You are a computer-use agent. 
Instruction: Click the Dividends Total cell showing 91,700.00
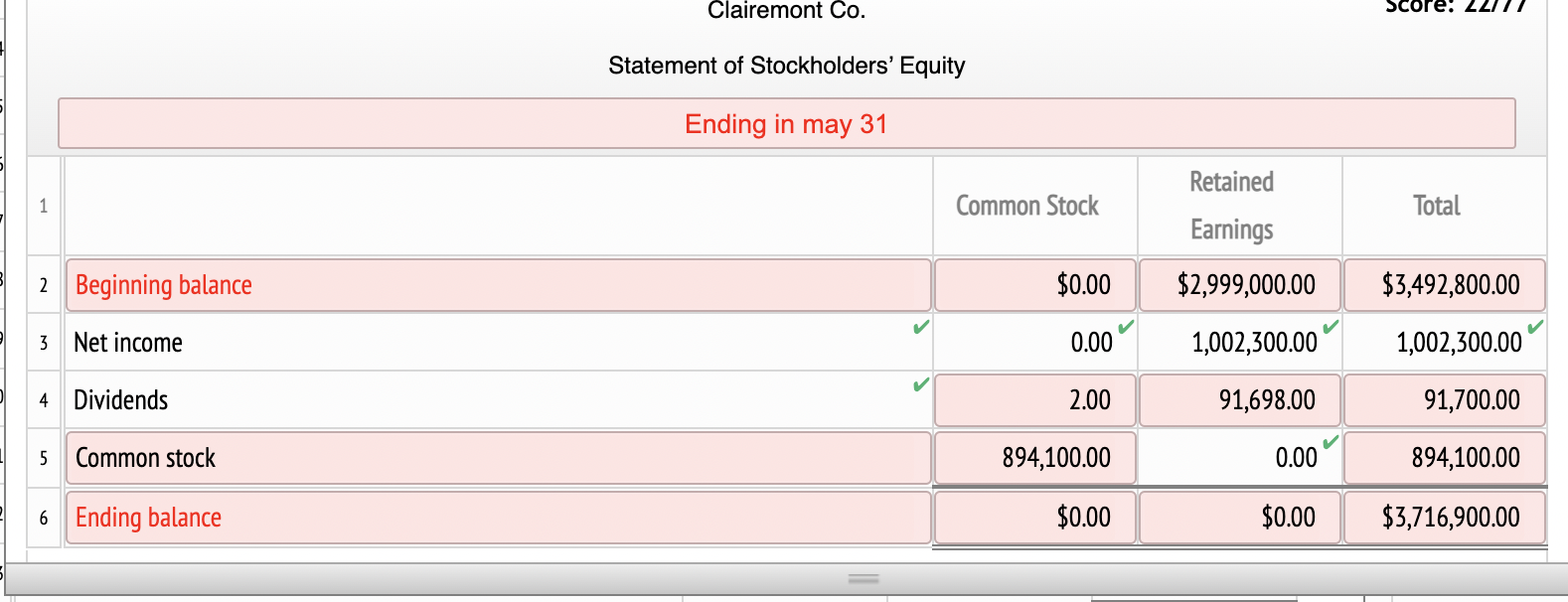point(1443,399)
